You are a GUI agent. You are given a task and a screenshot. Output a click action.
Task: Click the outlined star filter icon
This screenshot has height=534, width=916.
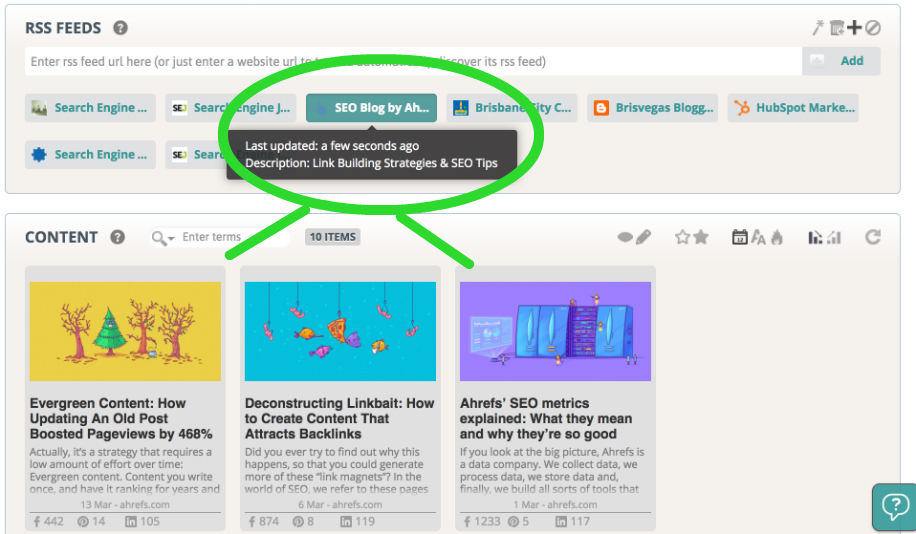click(x=682, y=237)
